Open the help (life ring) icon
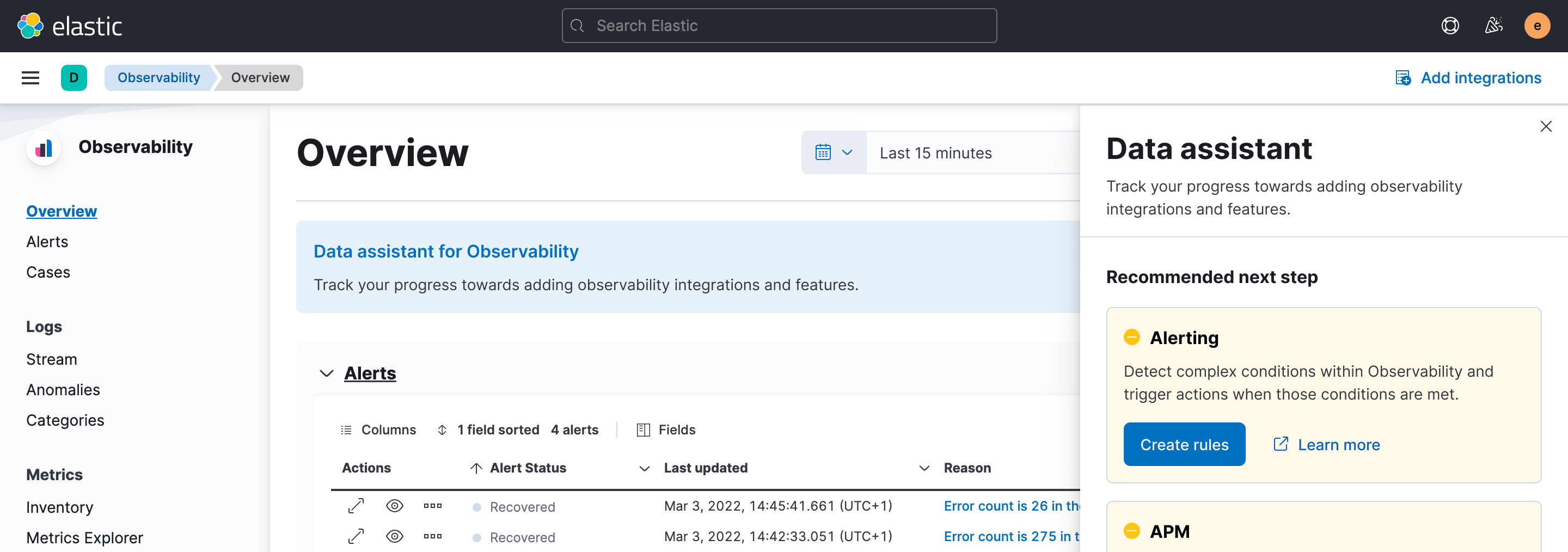1568x552 pixels. [1450, 26]
